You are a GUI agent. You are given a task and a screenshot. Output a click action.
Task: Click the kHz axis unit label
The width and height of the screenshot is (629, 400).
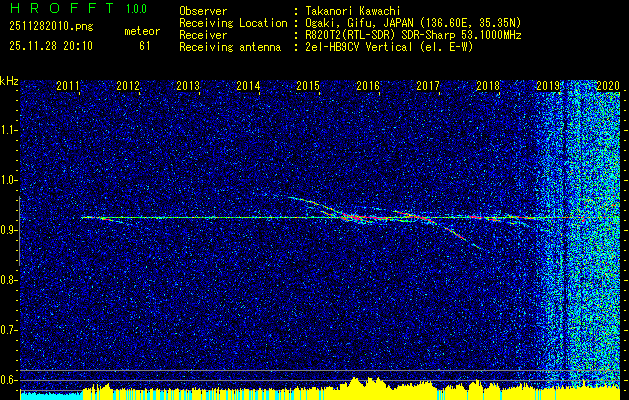9,81
